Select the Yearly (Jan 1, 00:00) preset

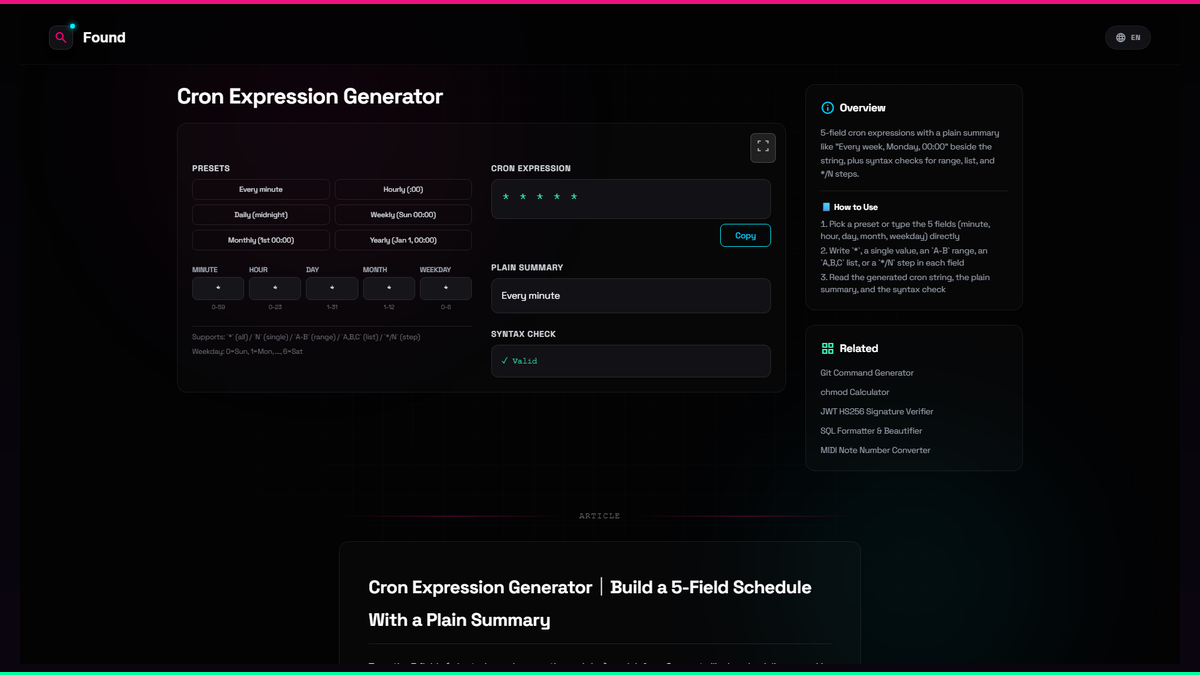click(403, 240)
